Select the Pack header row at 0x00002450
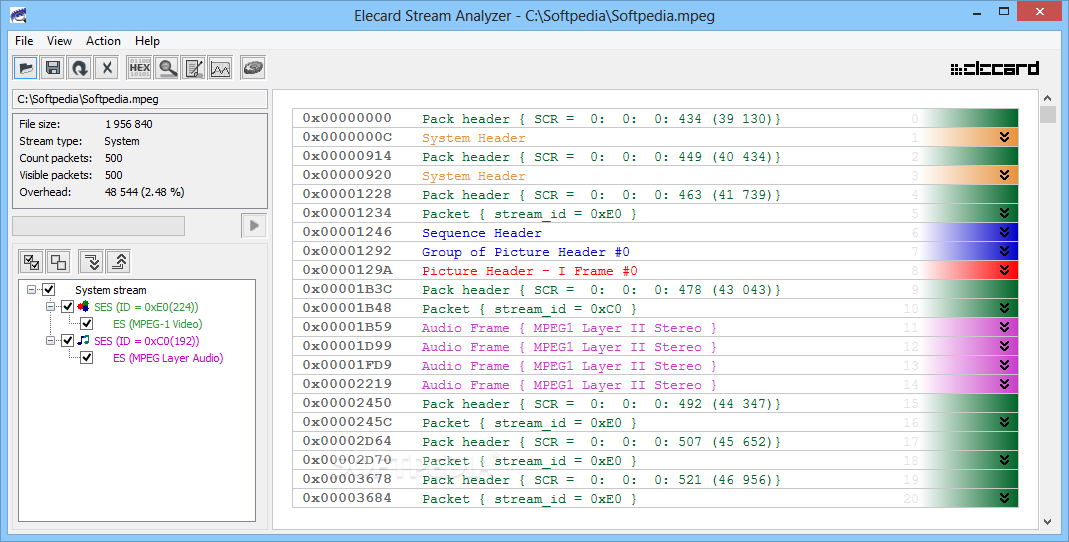This screenshot has height=542, width=1069. coord(655,404)
